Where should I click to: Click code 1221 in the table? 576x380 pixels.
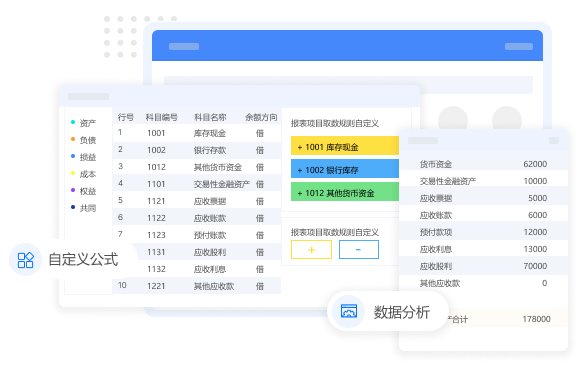pos(156,286)
